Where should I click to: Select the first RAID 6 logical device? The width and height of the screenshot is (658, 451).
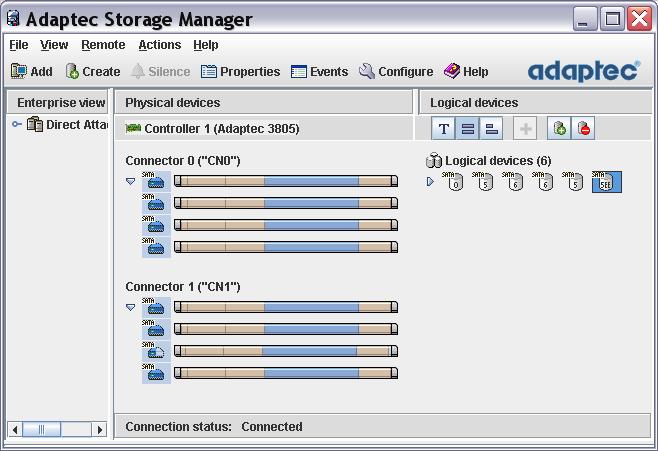pyautogui.click(x=512, y=181)
